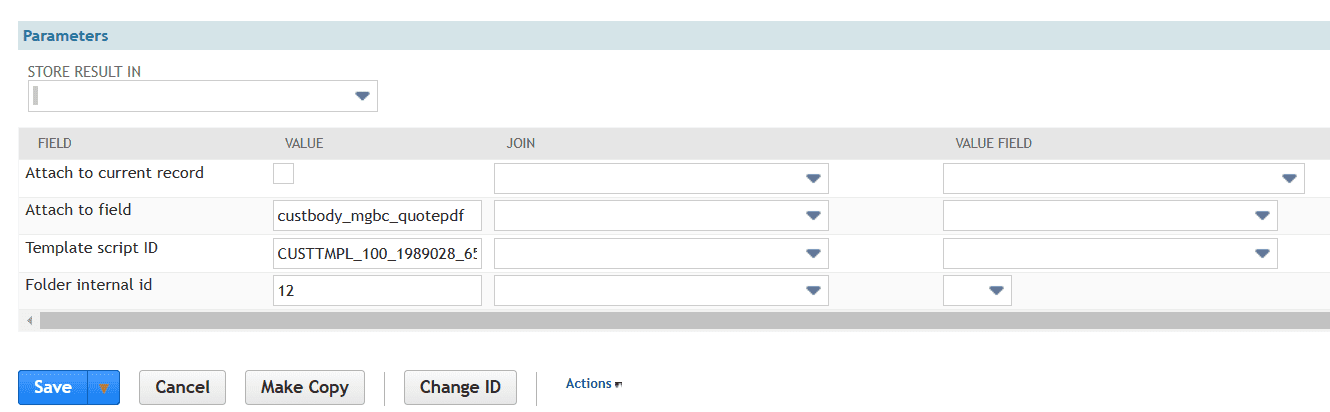Click the Cancel button
This screenshot has height=412, width=1330.
pyautogui.click(x=182, y=387)
